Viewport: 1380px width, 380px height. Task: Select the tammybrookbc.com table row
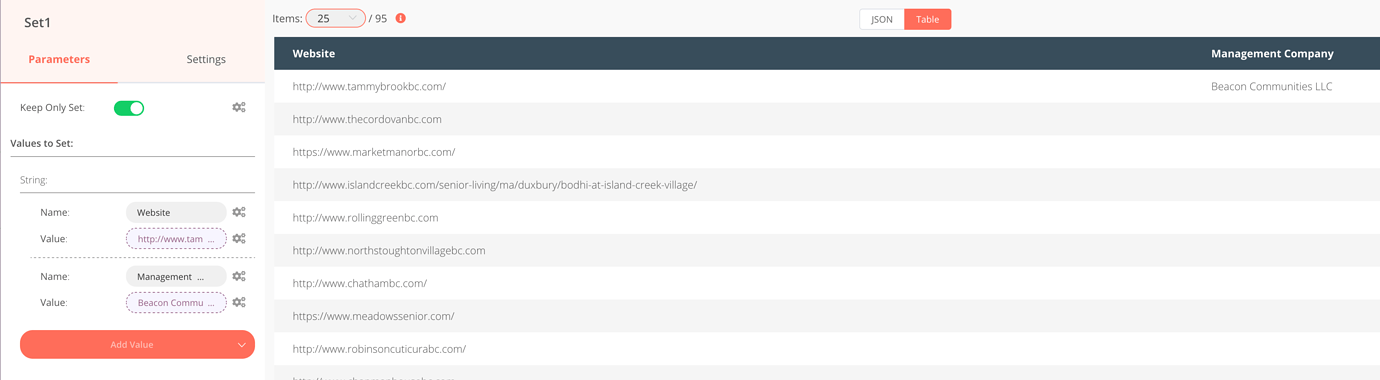click(827, 86)
